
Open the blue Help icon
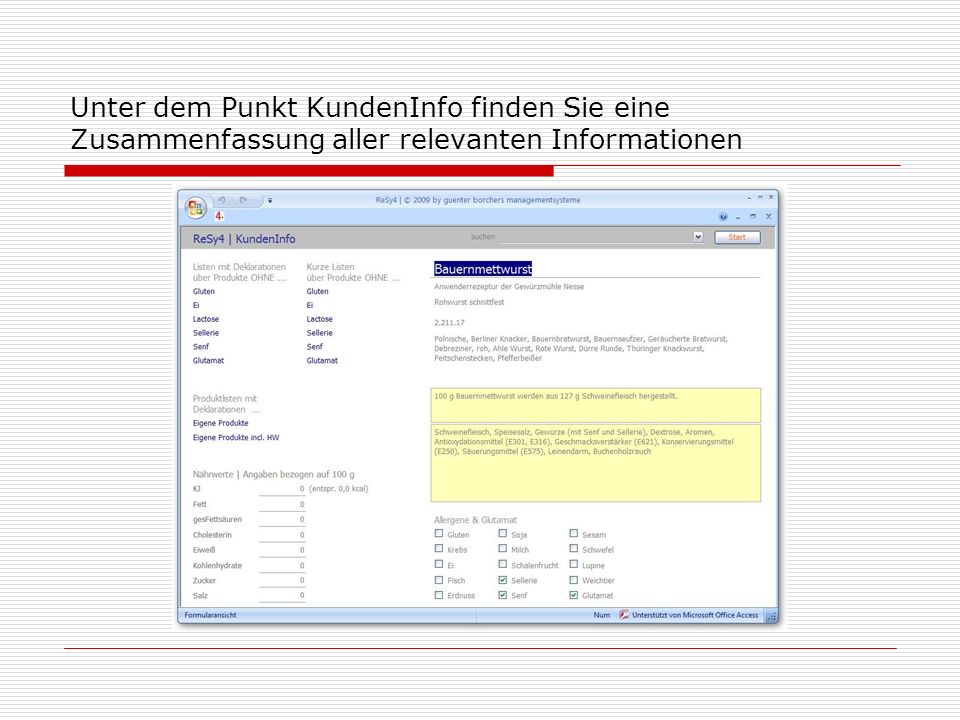point(723,217)
